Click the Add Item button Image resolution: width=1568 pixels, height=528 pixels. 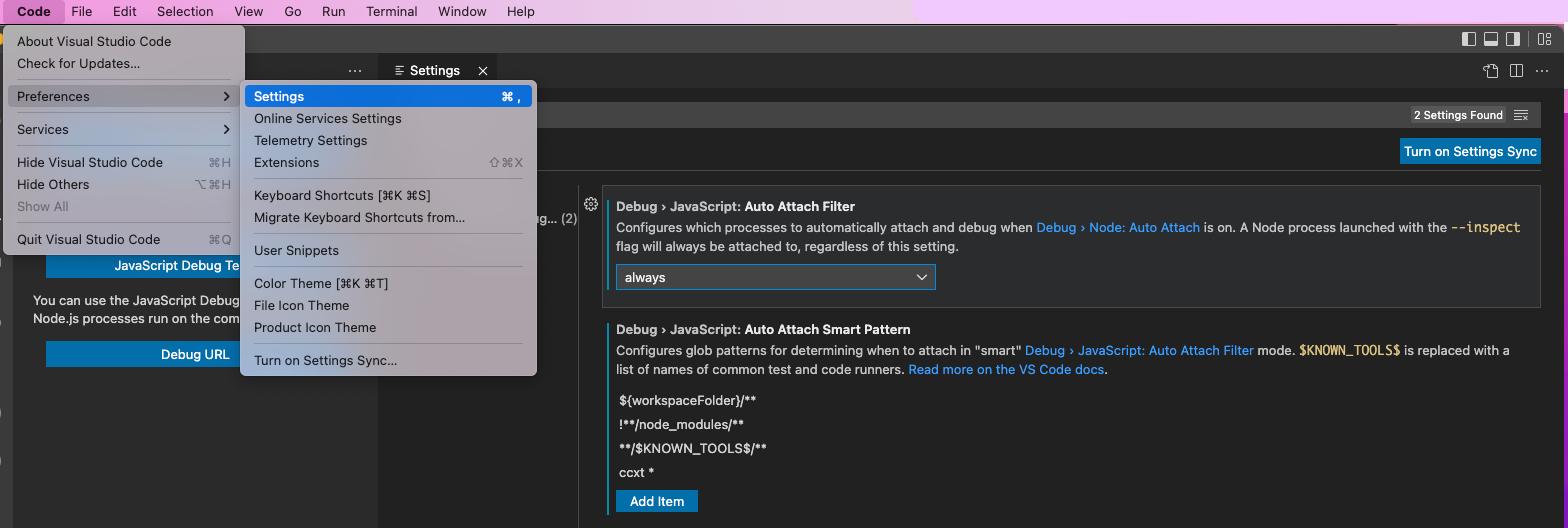657,501
